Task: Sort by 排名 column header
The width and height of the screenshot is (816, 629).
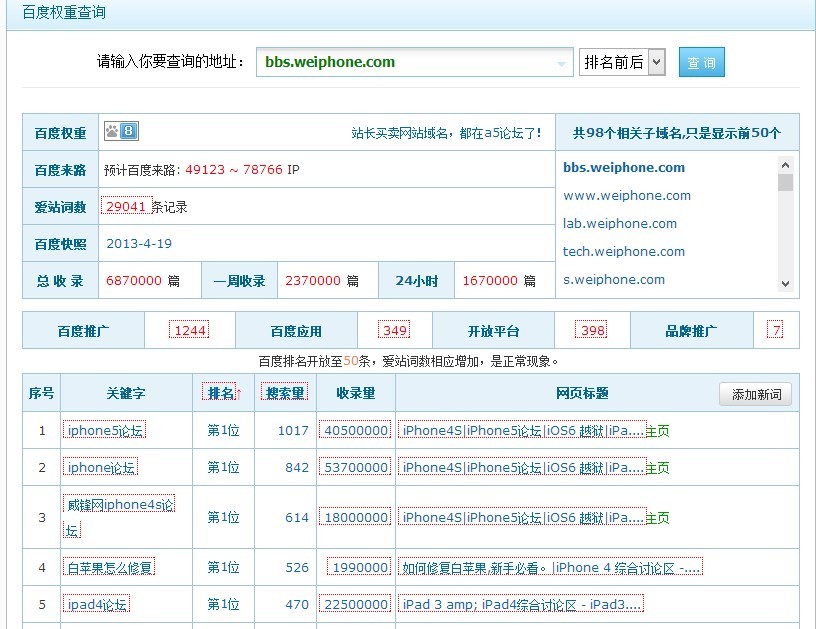Action: pyautogui.click(x=222, y=393)
